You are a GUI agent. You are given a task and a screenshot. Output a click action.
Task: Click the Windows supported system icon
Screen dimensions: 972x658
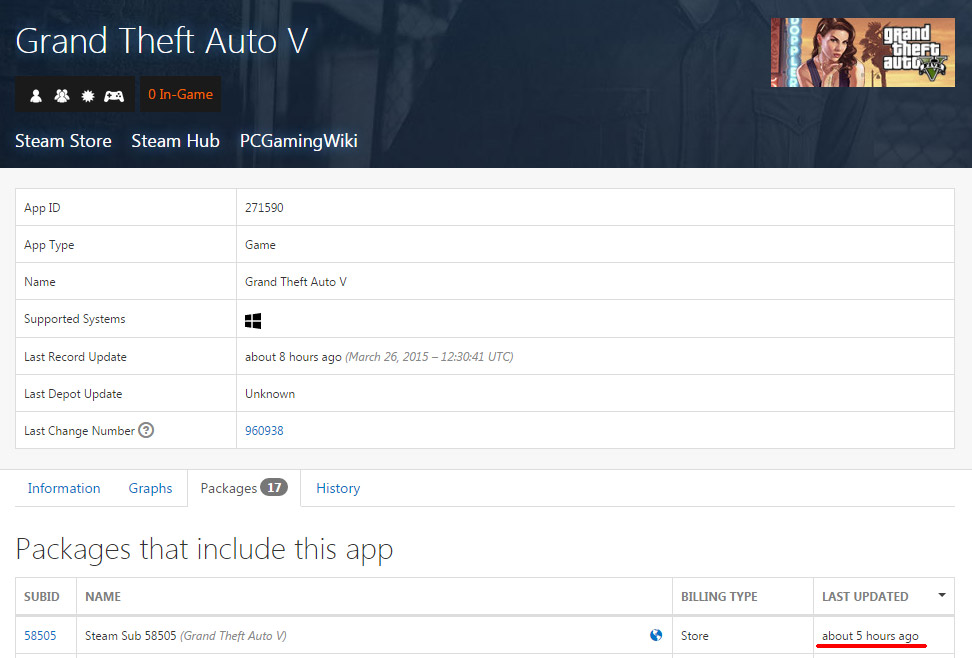(x=253, y=321)
